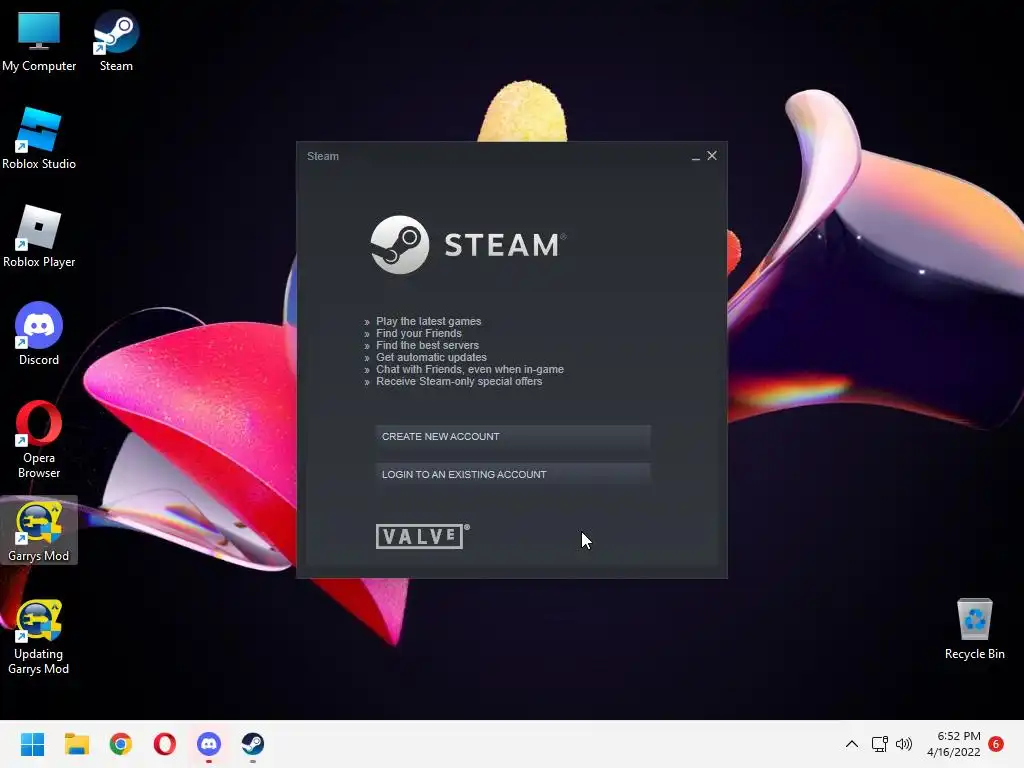Open the volume tray icon
Viewport: 1024px width, 768px height.
tap(904, 744)
